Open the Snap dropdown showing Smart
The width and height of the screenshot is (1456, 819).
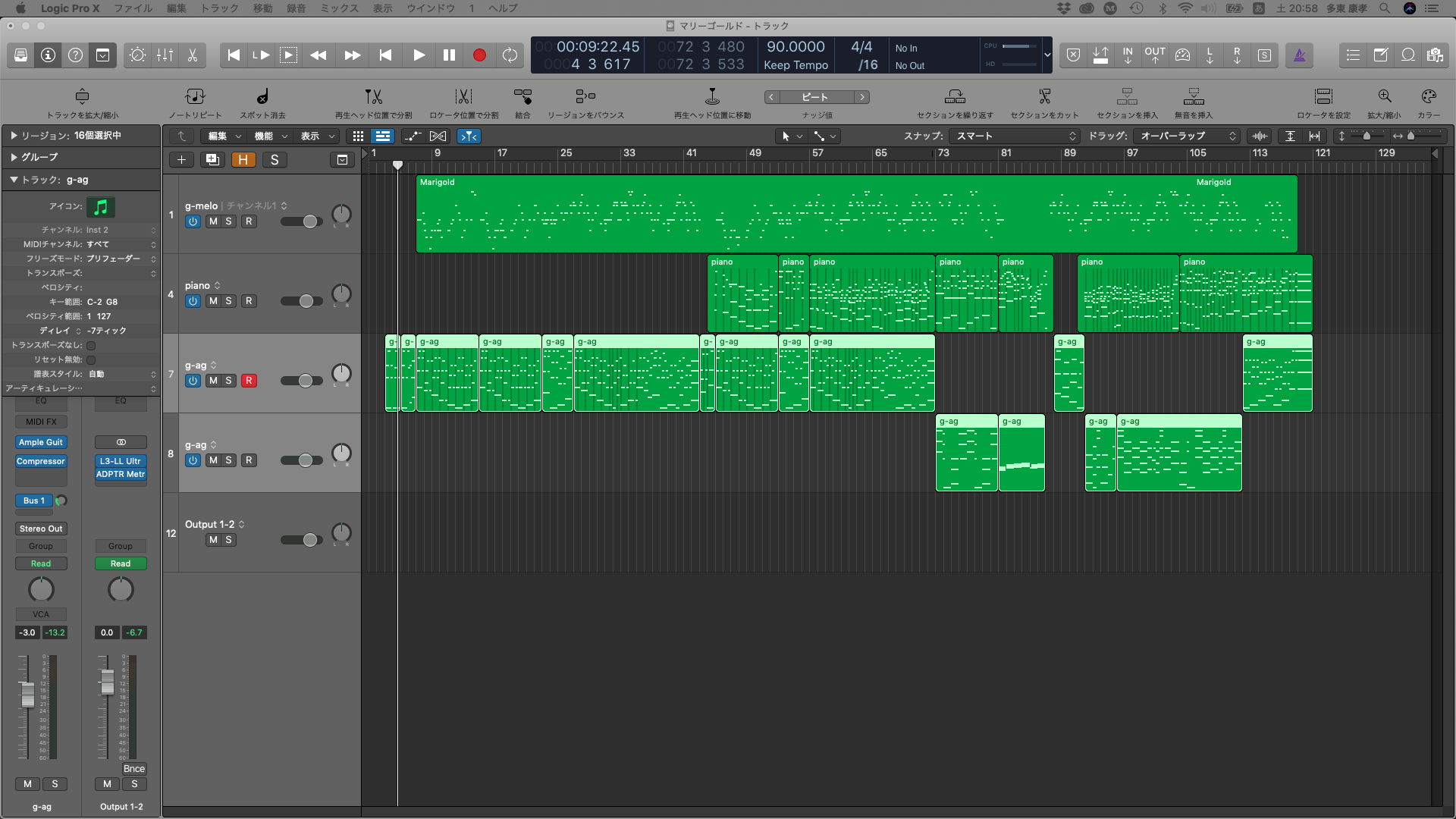[1015, 136]
